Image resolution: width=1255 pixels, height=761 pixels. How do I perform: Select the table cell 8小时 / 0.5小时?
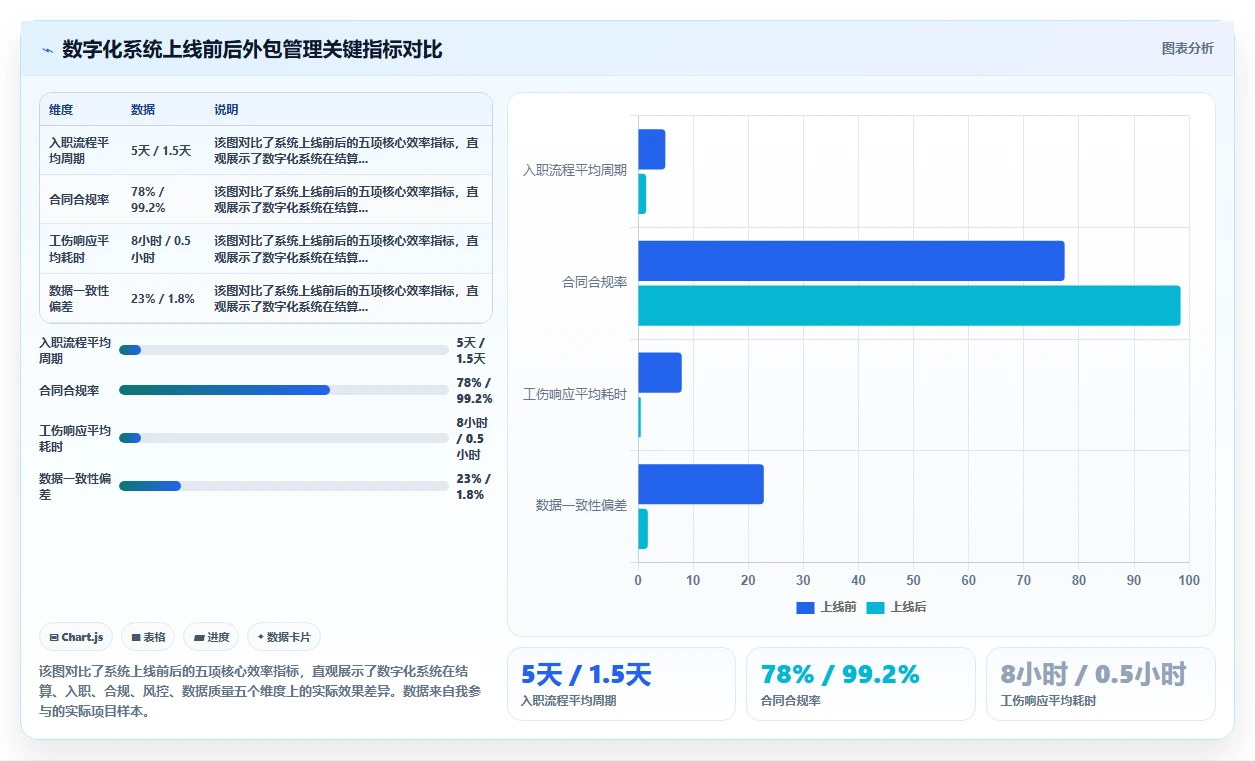pyautogui.click(x=161, y=249)
